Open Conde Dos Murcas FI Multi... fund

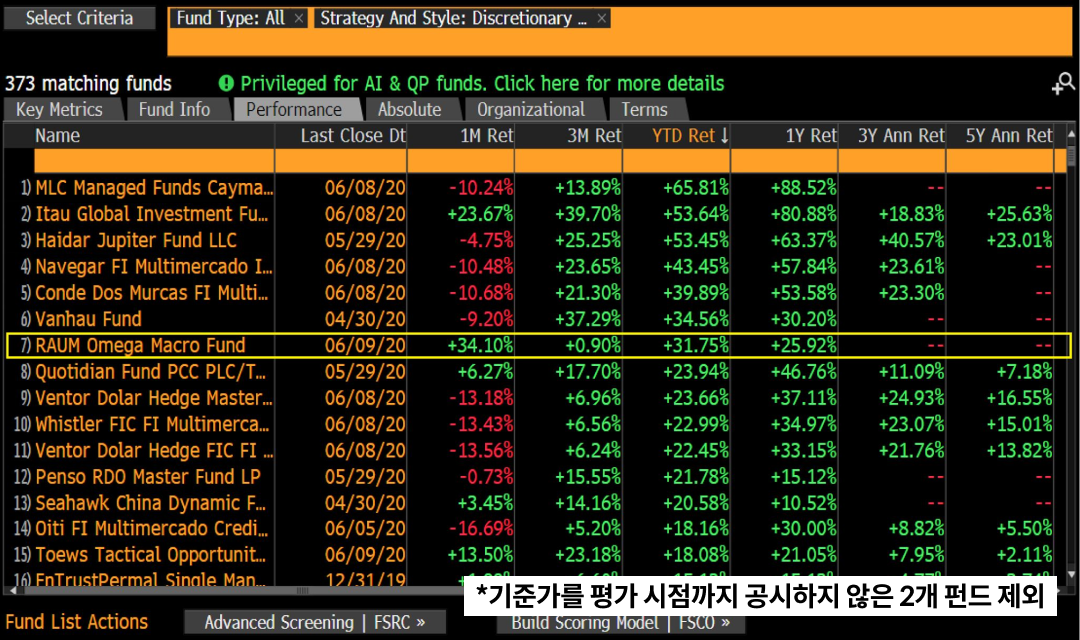(152, 292)
